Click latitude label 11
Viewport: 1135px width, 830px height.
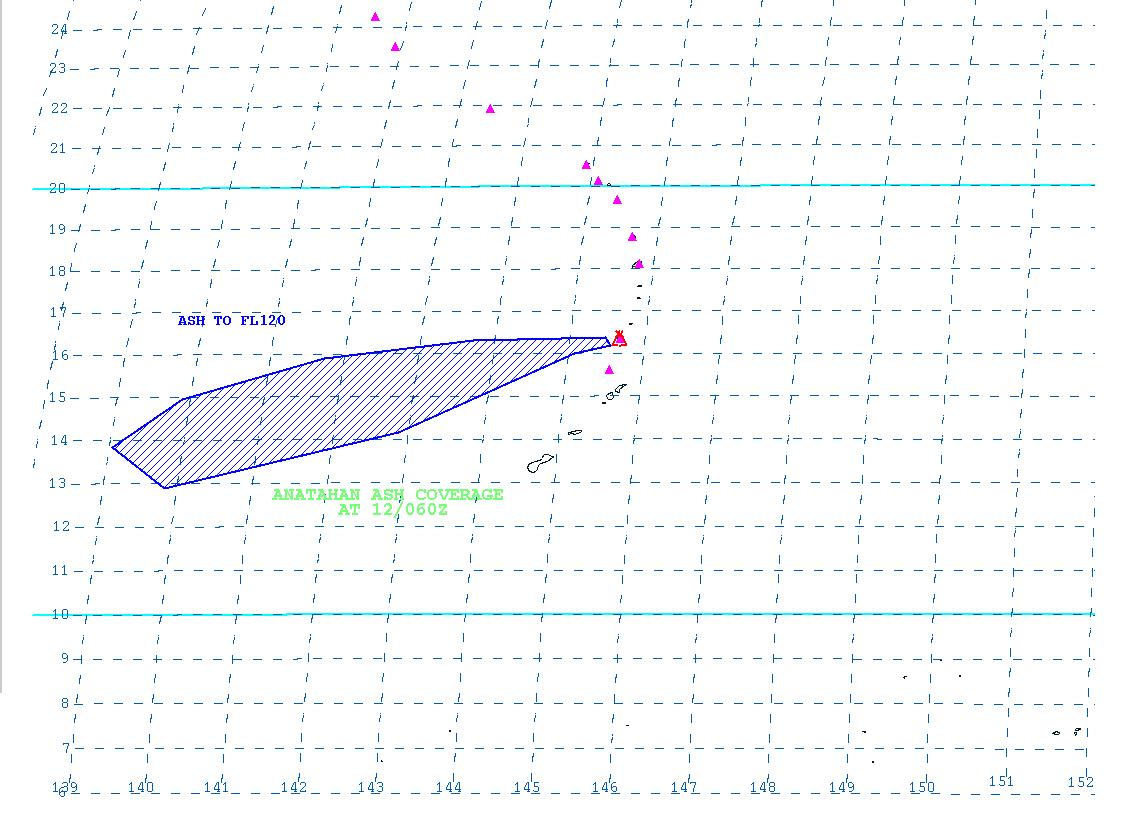59,570
